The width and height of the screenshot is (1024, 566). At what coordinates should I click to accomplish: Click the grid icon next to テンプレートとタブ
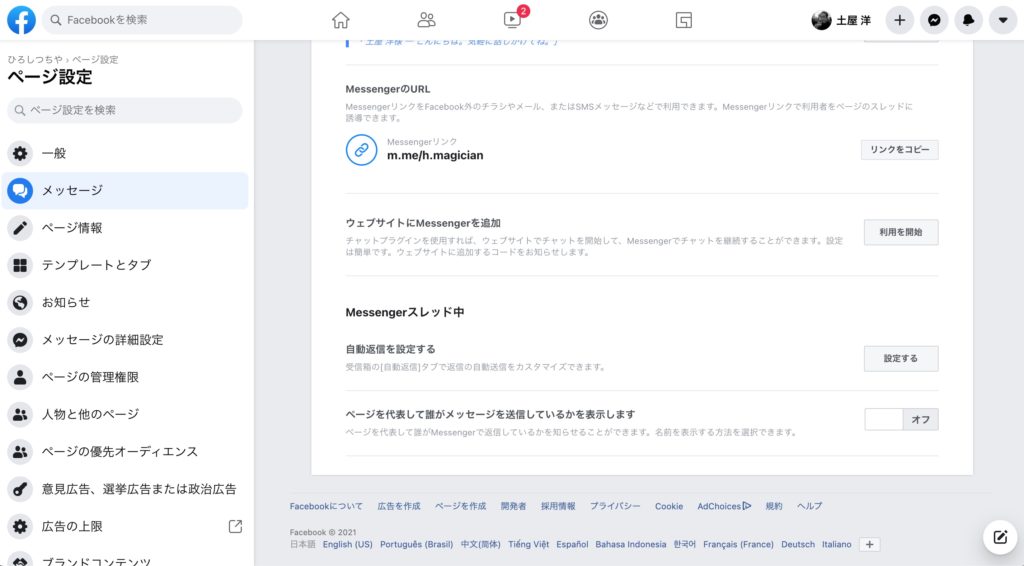(20, 265)
